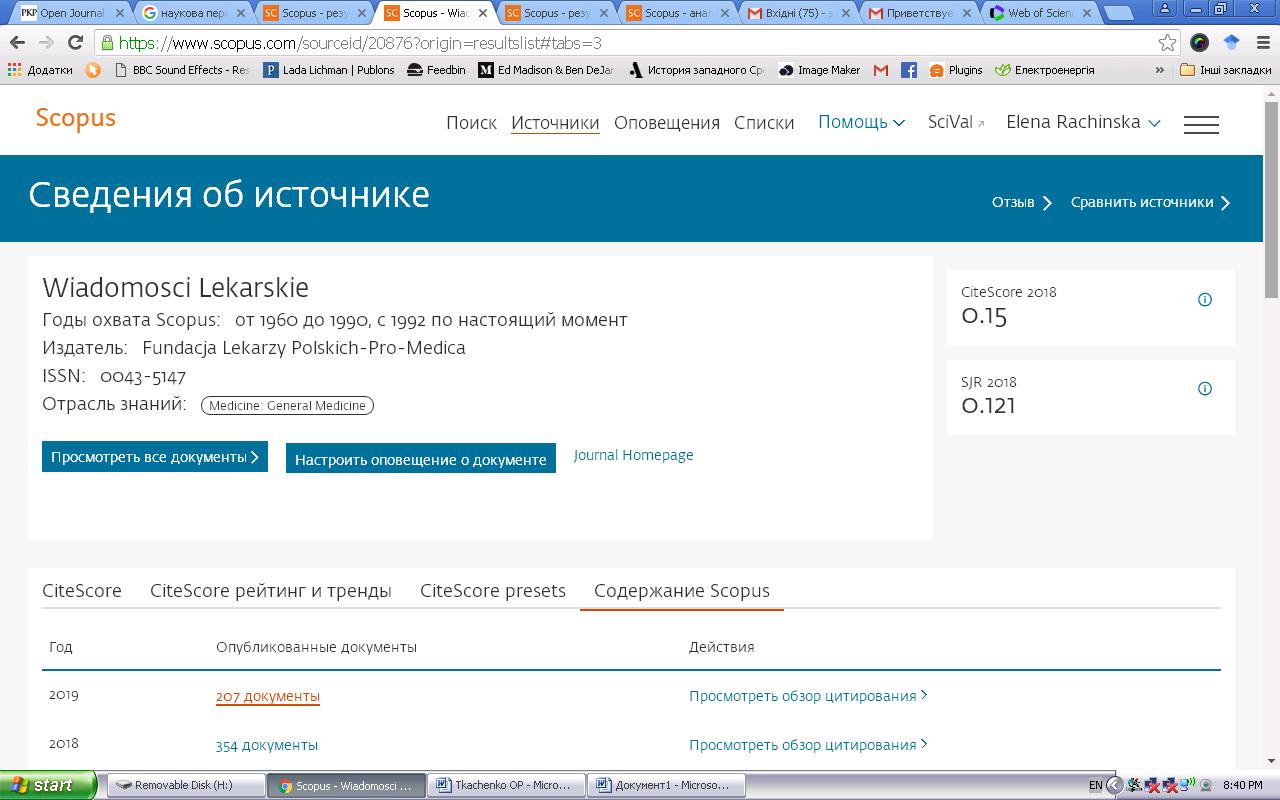Open the Scopus hamburger menu
Image resolution: width=1280 pixels, height=800 pixels.
coord(1201,124)
